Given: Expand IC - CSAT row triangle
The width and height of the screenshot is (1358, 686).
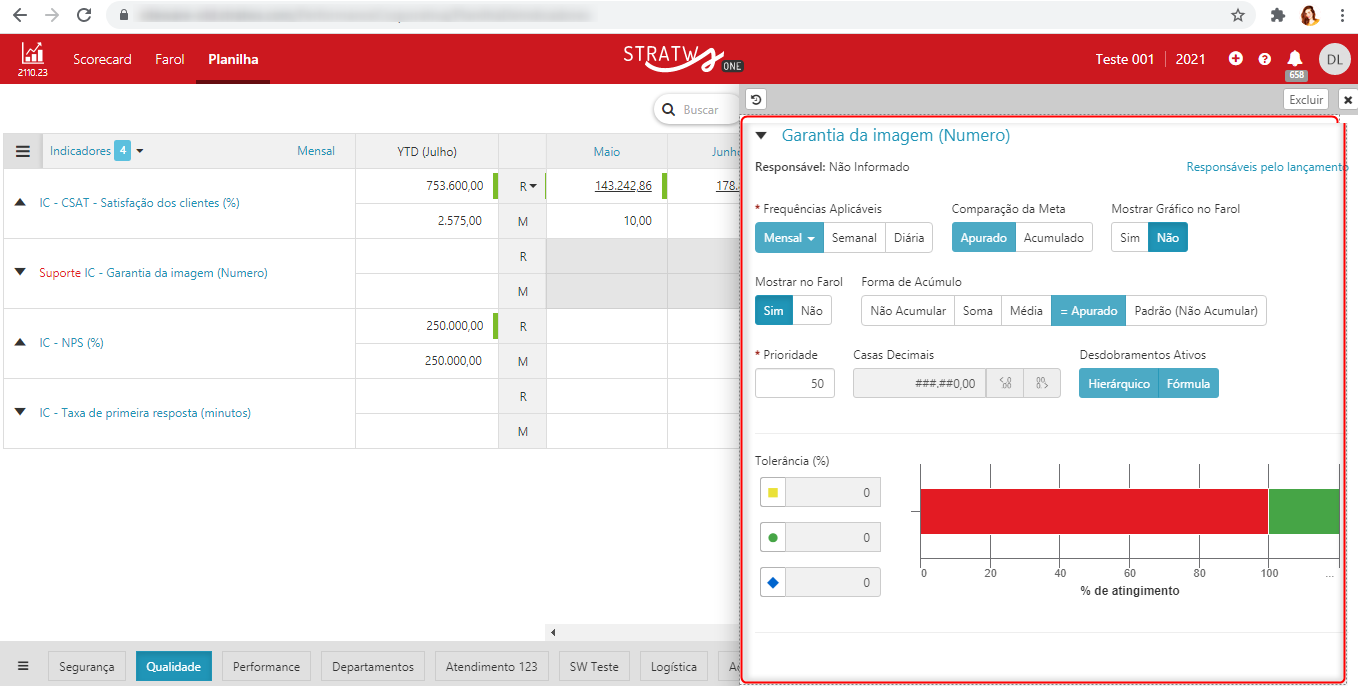Looking at the screenshot, I should click(x=20, y=202).
